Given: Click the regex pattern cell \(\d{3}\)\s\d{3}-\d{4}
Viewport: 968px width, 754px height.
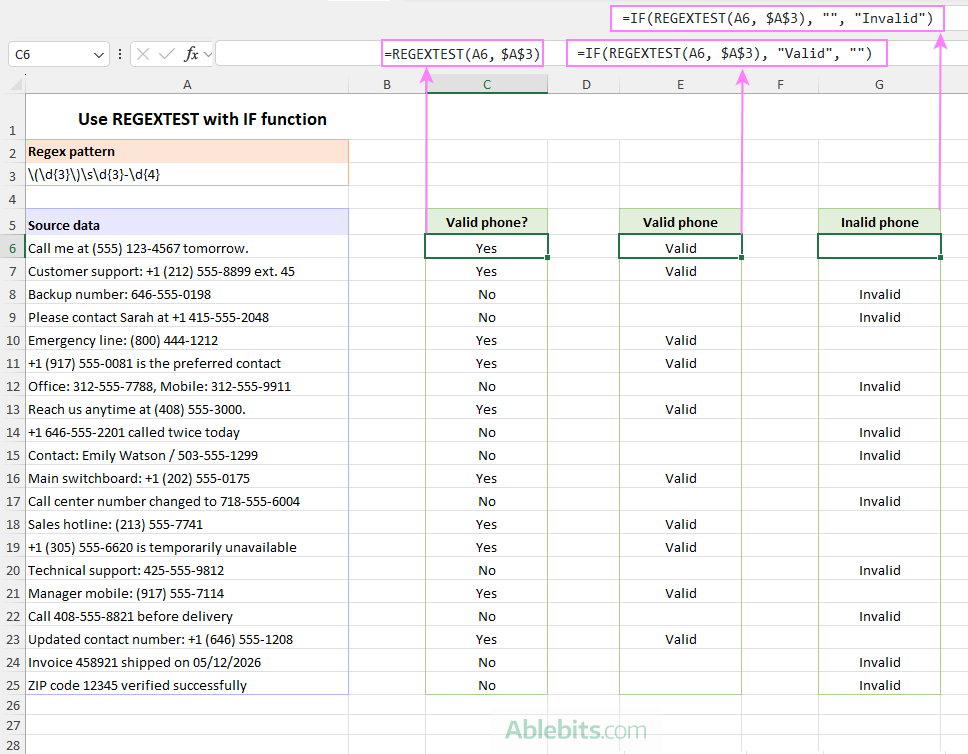Looking at the screenshot, I should [187, 175].
